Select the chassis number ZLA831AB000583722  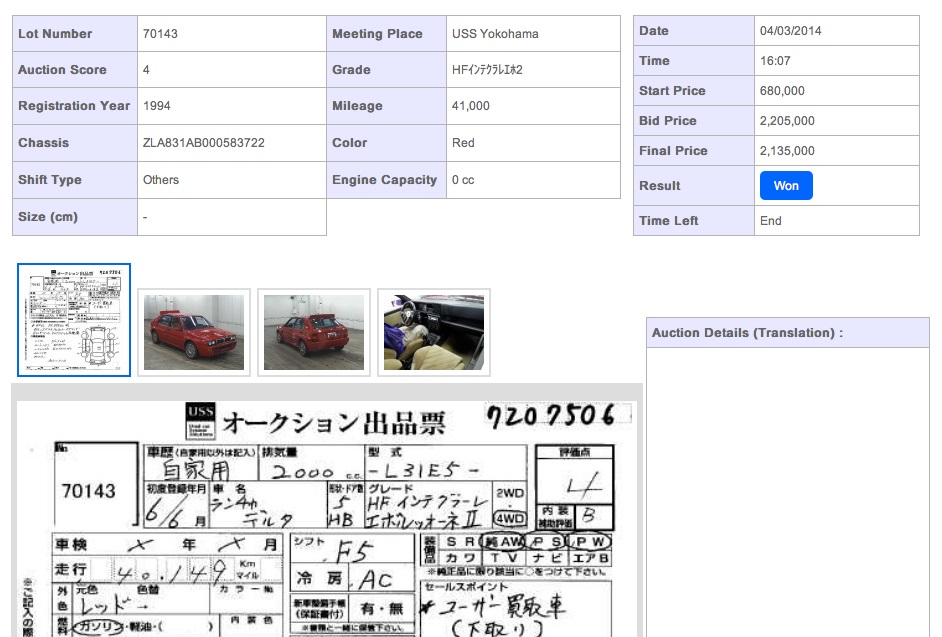coord(204,143)
